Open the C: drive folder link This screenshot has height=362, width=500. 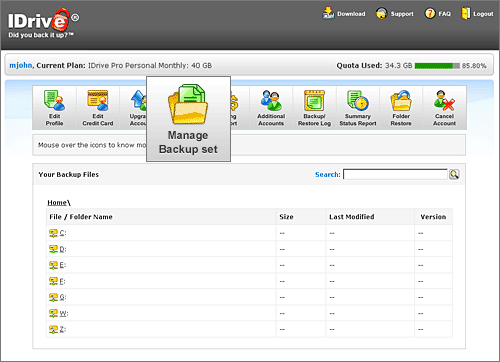[63, 233]
